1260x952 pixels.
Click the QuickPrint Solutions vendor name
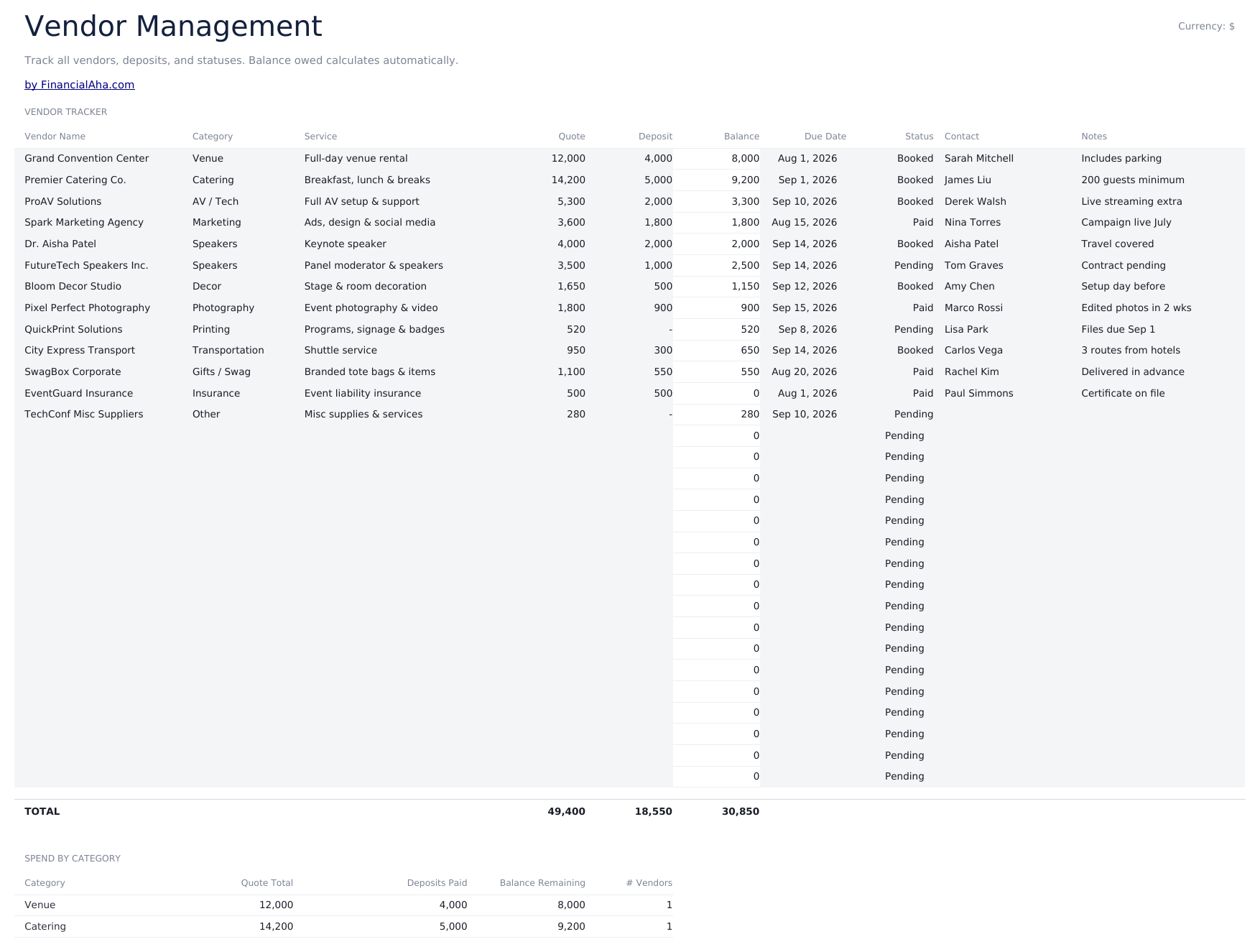(73, 330)
